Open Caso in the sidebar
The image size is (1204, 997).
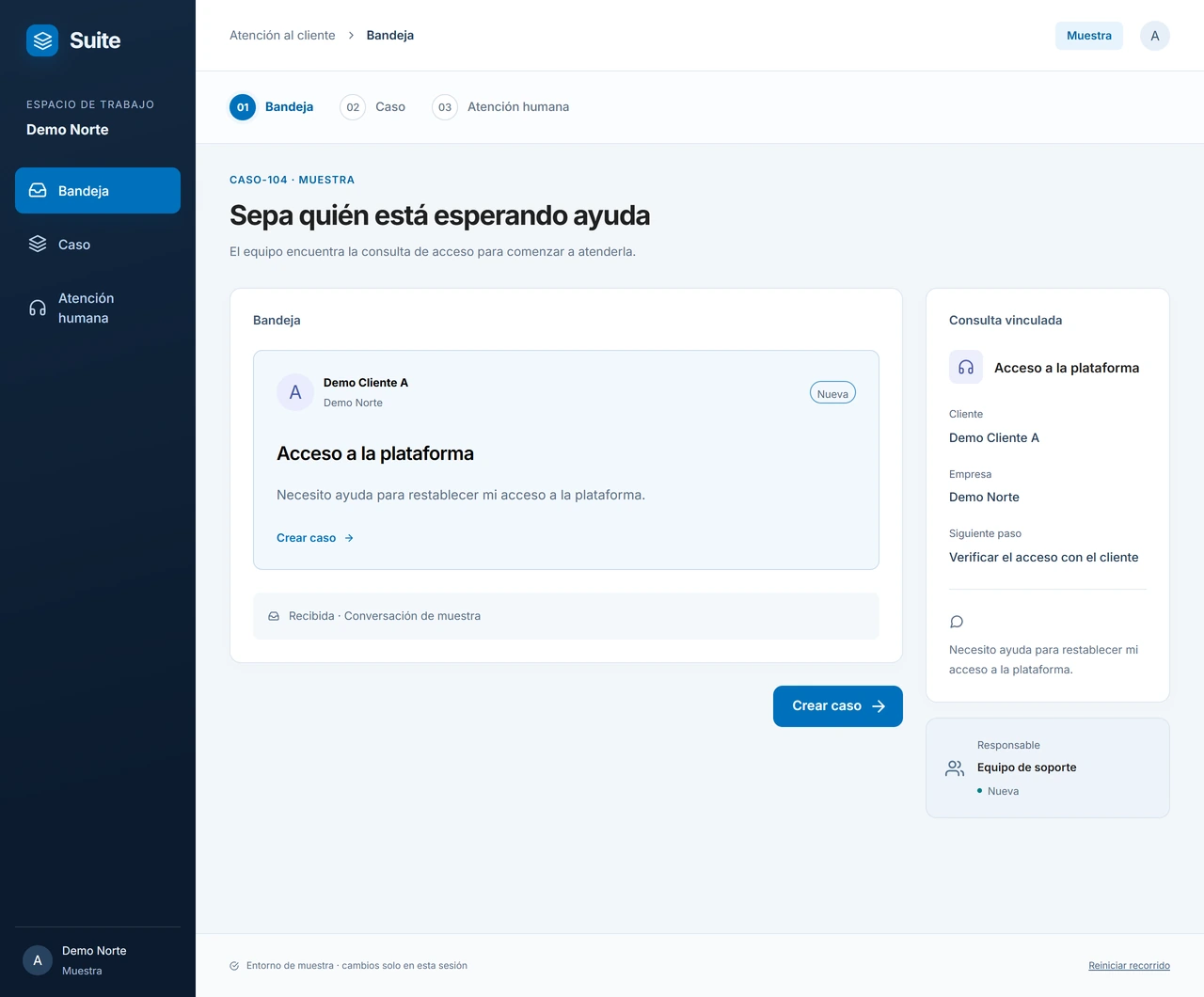coord(98,245)
